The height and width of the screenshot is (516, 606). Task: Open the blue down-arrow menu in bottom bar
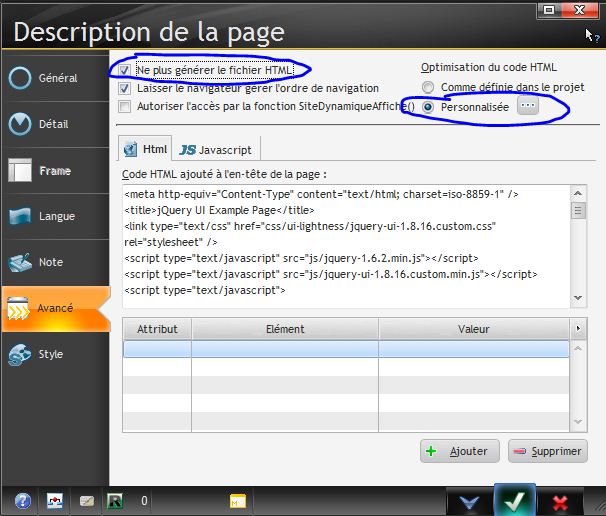coord(468,500)
